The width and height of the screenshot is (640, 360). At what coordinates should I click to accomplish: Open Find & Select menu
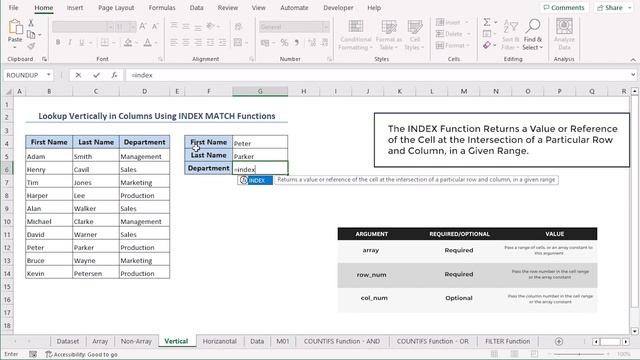pyautogui.click(x=533, y=35)
